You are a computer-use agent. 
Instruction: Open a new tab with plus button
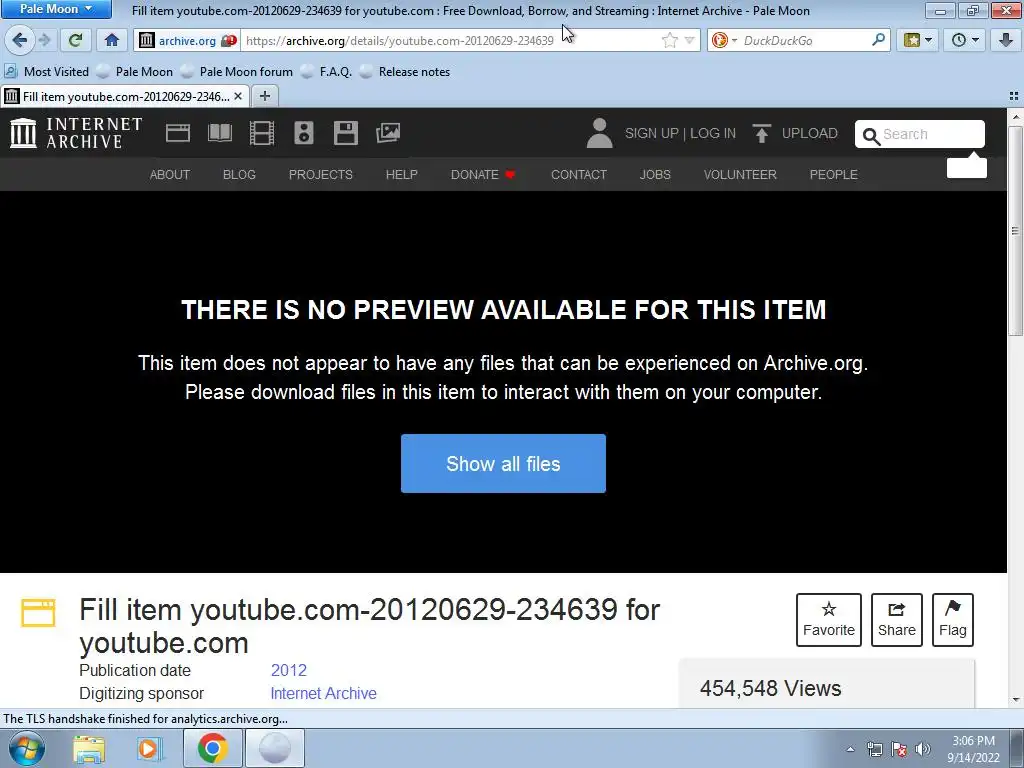pos(264,97)
